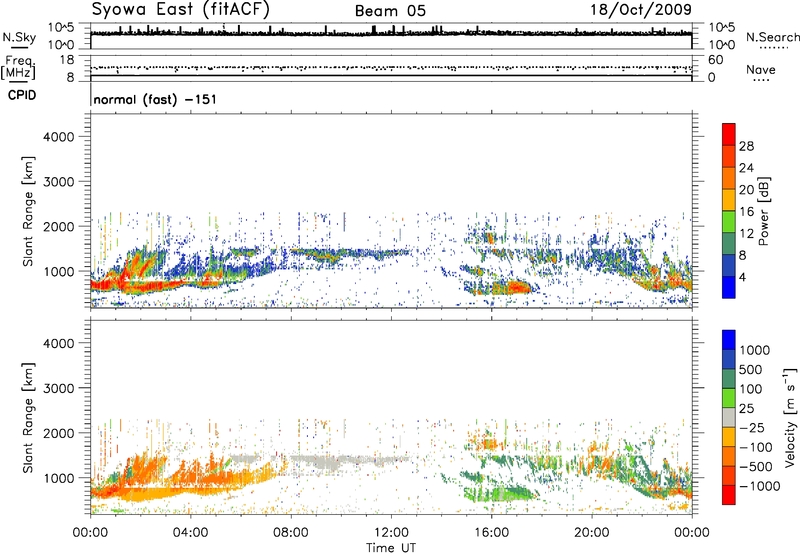
Task: Click the plot title "Syowa East (fitACF)"
Action: tap(180, 10)
